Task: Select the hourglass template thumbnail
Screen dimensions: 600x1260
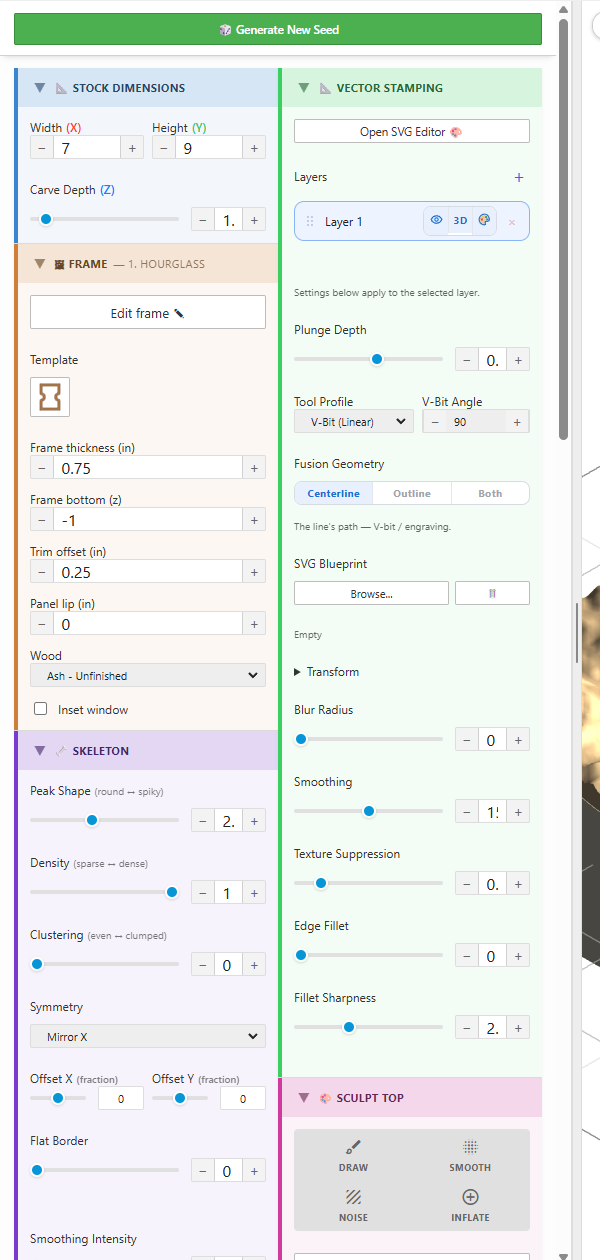Action: (x=50, y=396)
